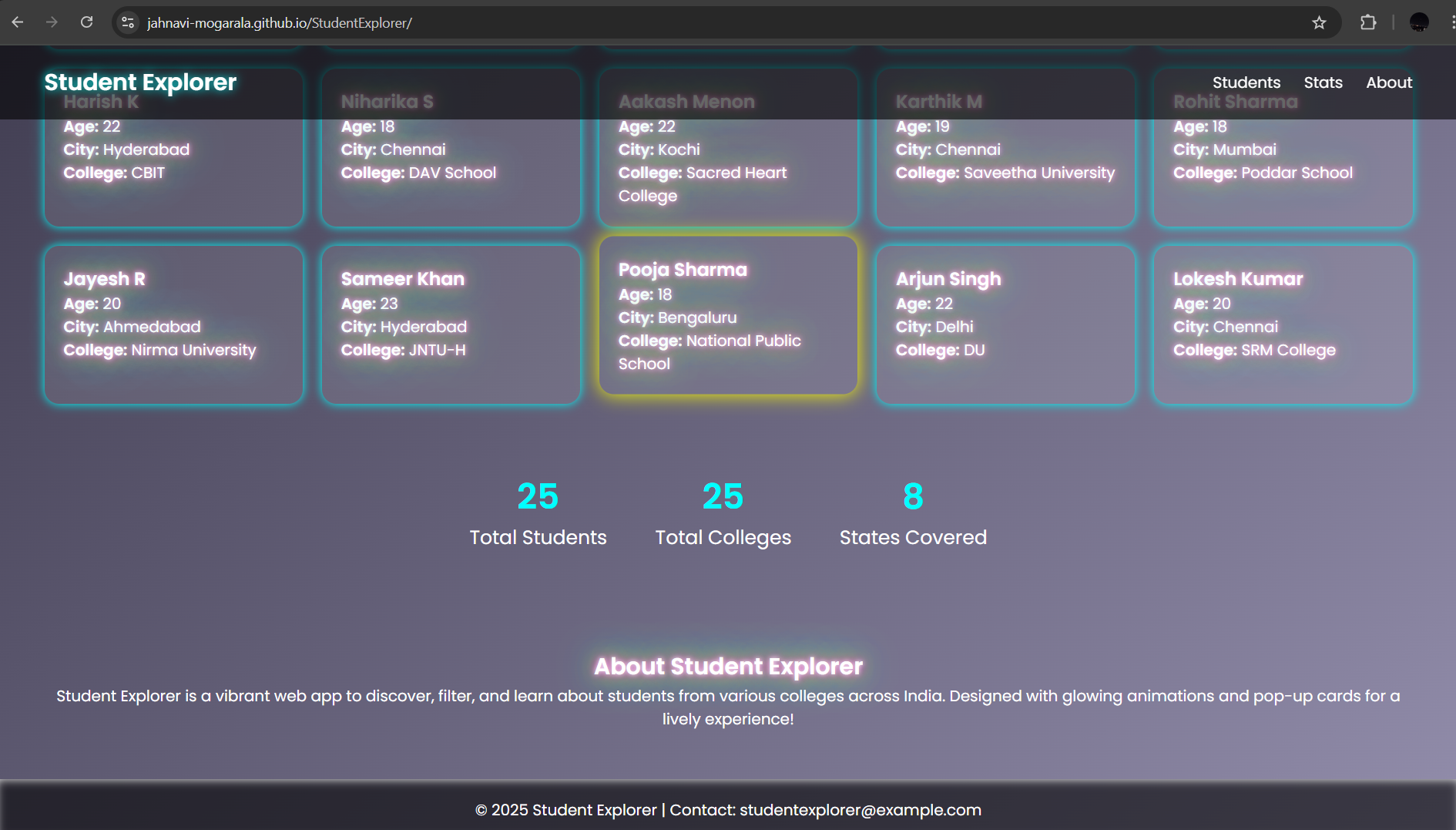Go back to the previous page
Viewport: 1456px width, 830px height.
18,22
